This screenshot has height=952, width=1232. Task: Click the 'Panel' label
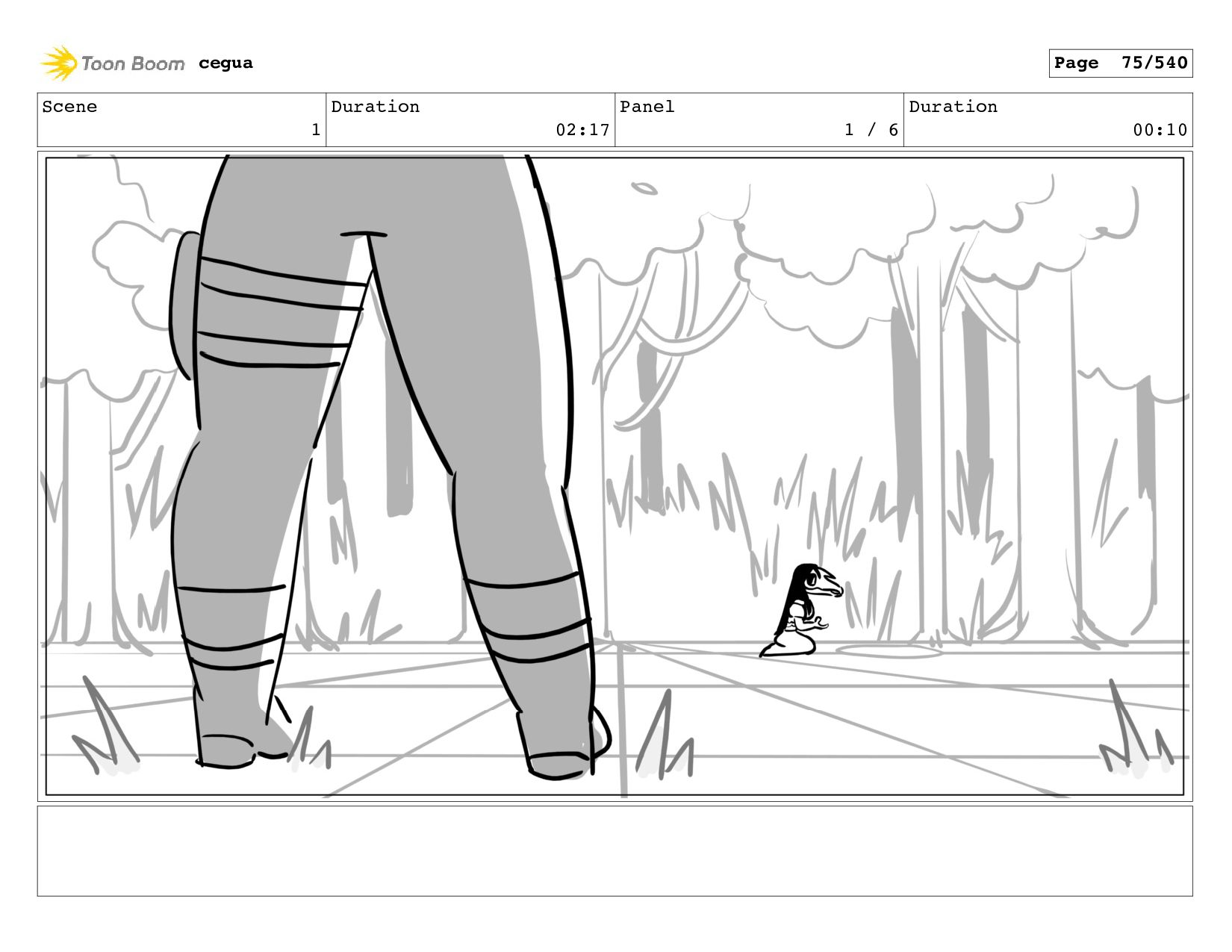coord(647,107)
